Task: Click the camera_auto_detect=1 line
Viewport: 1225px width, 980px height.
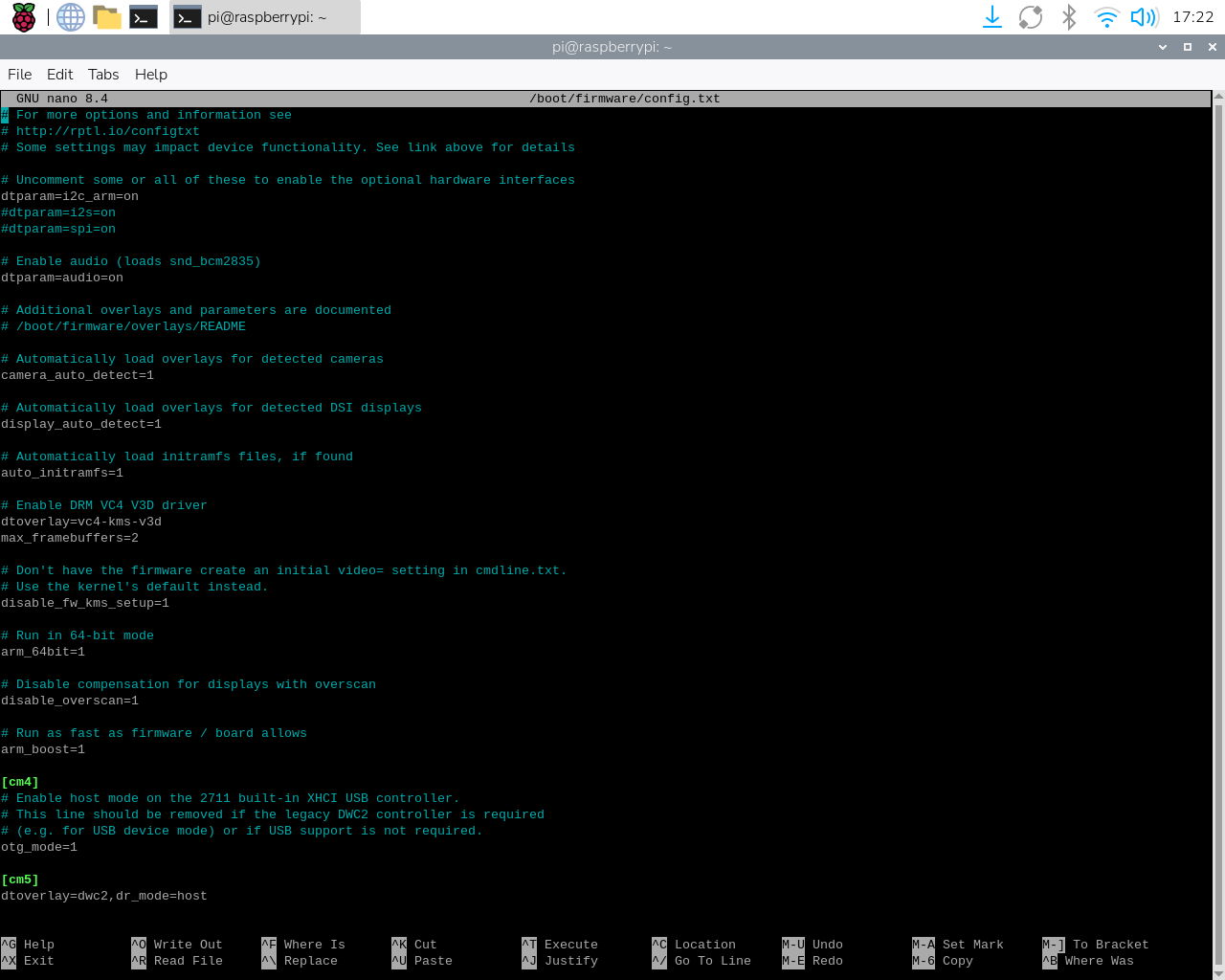Action: [x=78, y=375]
